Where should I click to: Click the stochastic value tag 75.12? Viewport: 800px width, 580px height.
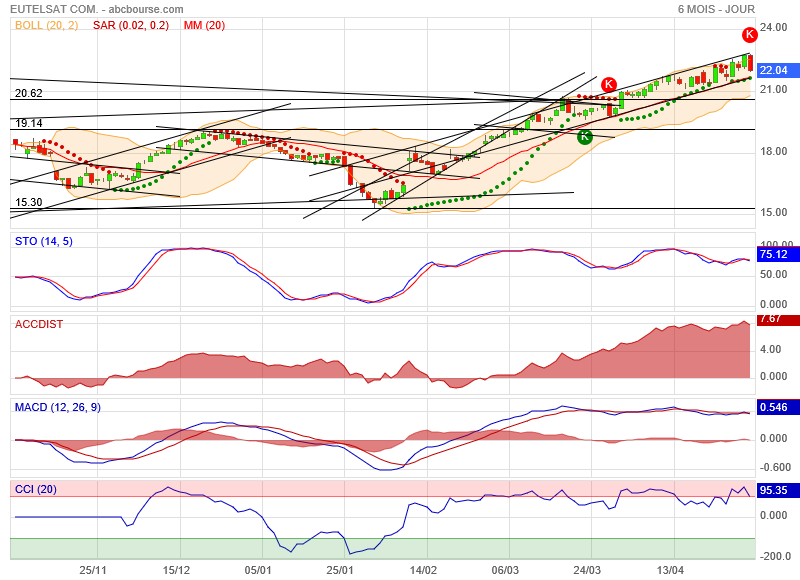pos(778,254)
